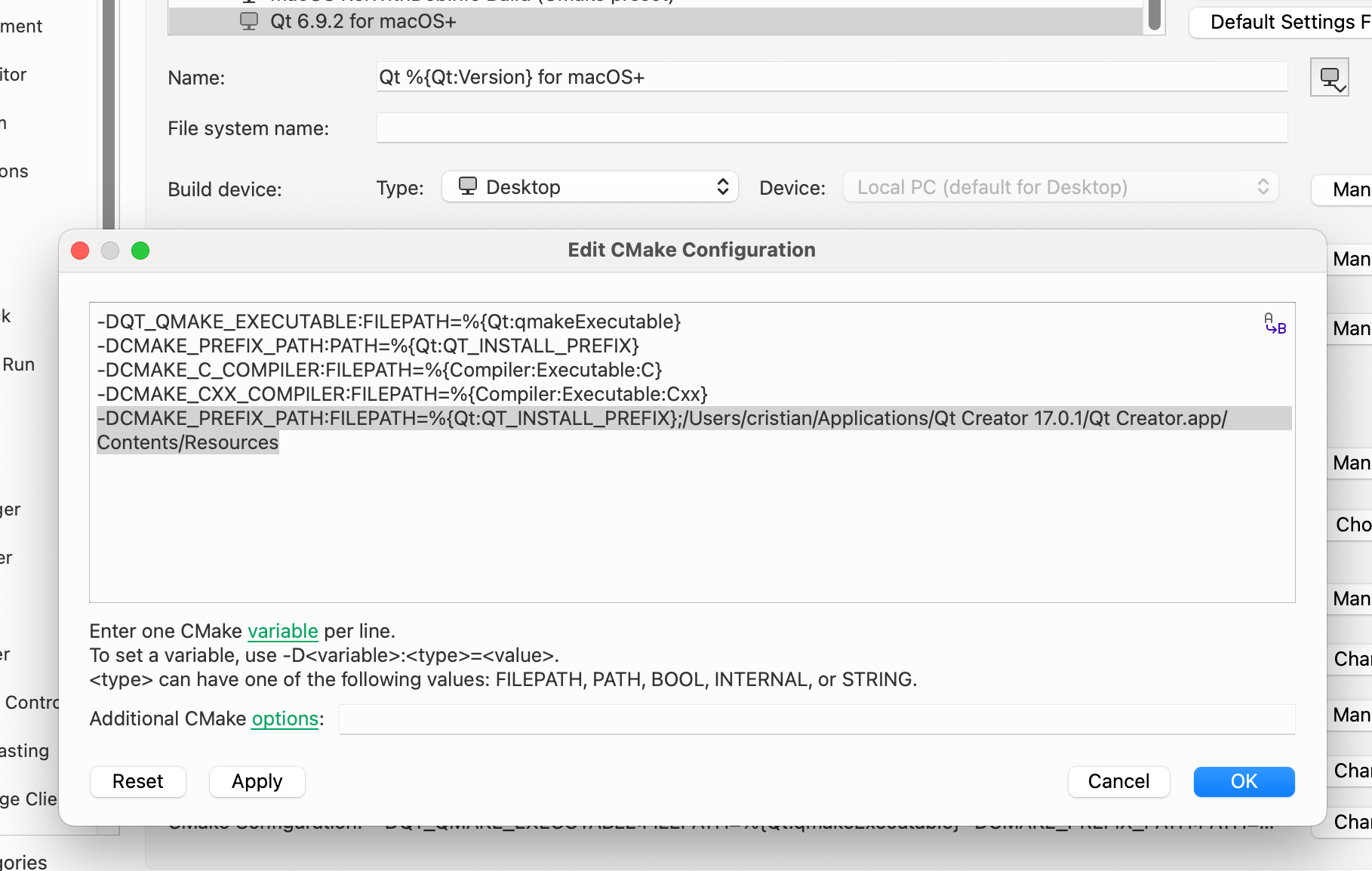Click the monitor icon of Qt 6.9.2 kit
The width and height of the screenshot is (1372, 871).
[x=249, y=21]
